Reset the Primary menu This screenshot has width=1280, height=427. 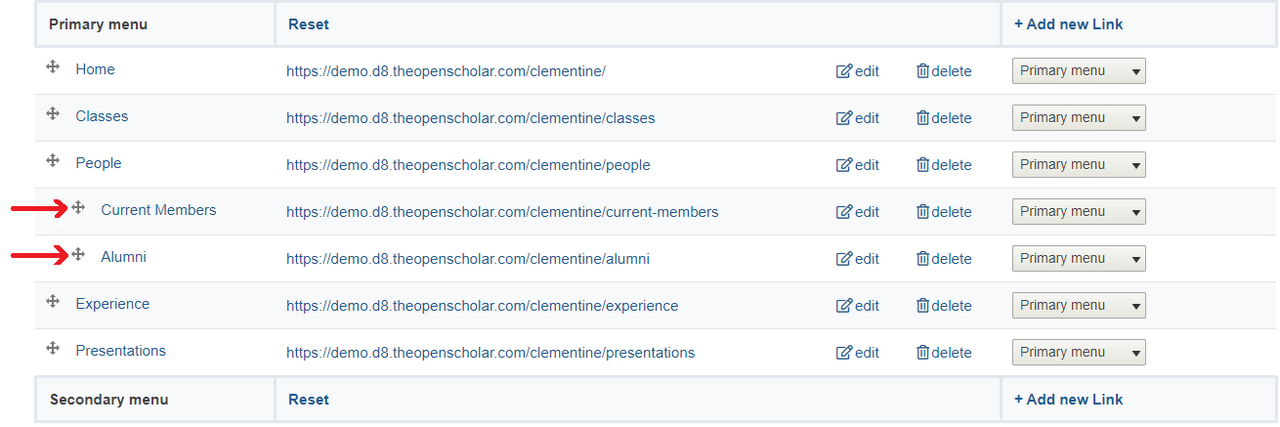pos(308,24)
